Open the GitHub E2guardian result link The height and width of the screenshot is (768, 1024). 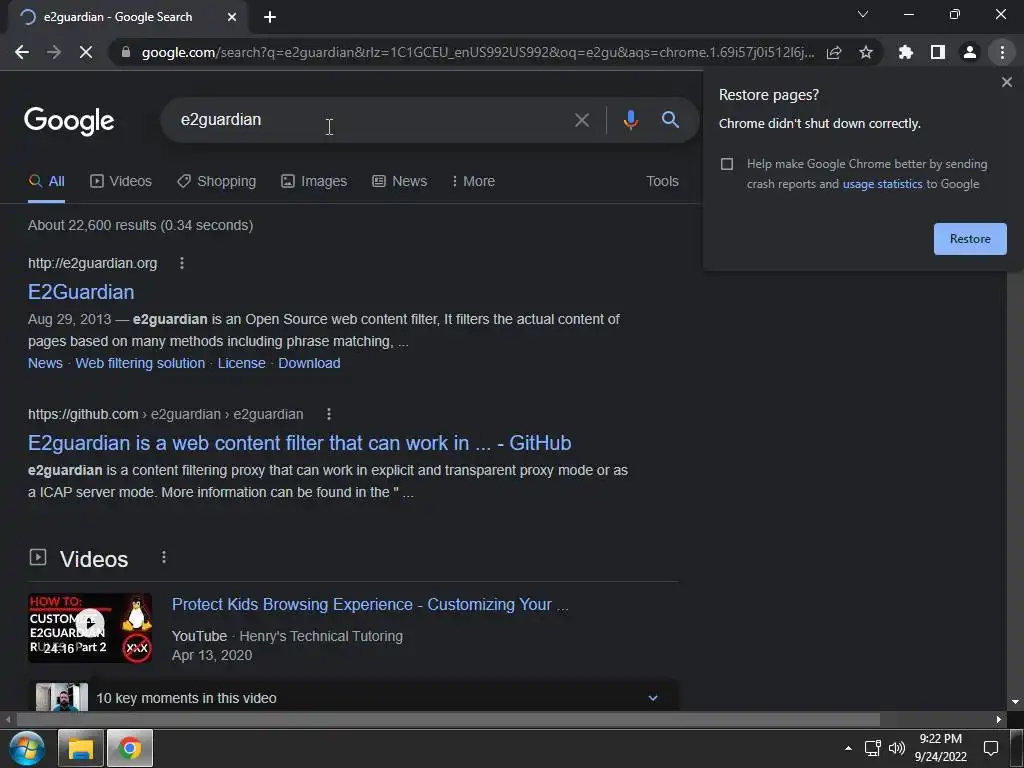coord(299,443)
